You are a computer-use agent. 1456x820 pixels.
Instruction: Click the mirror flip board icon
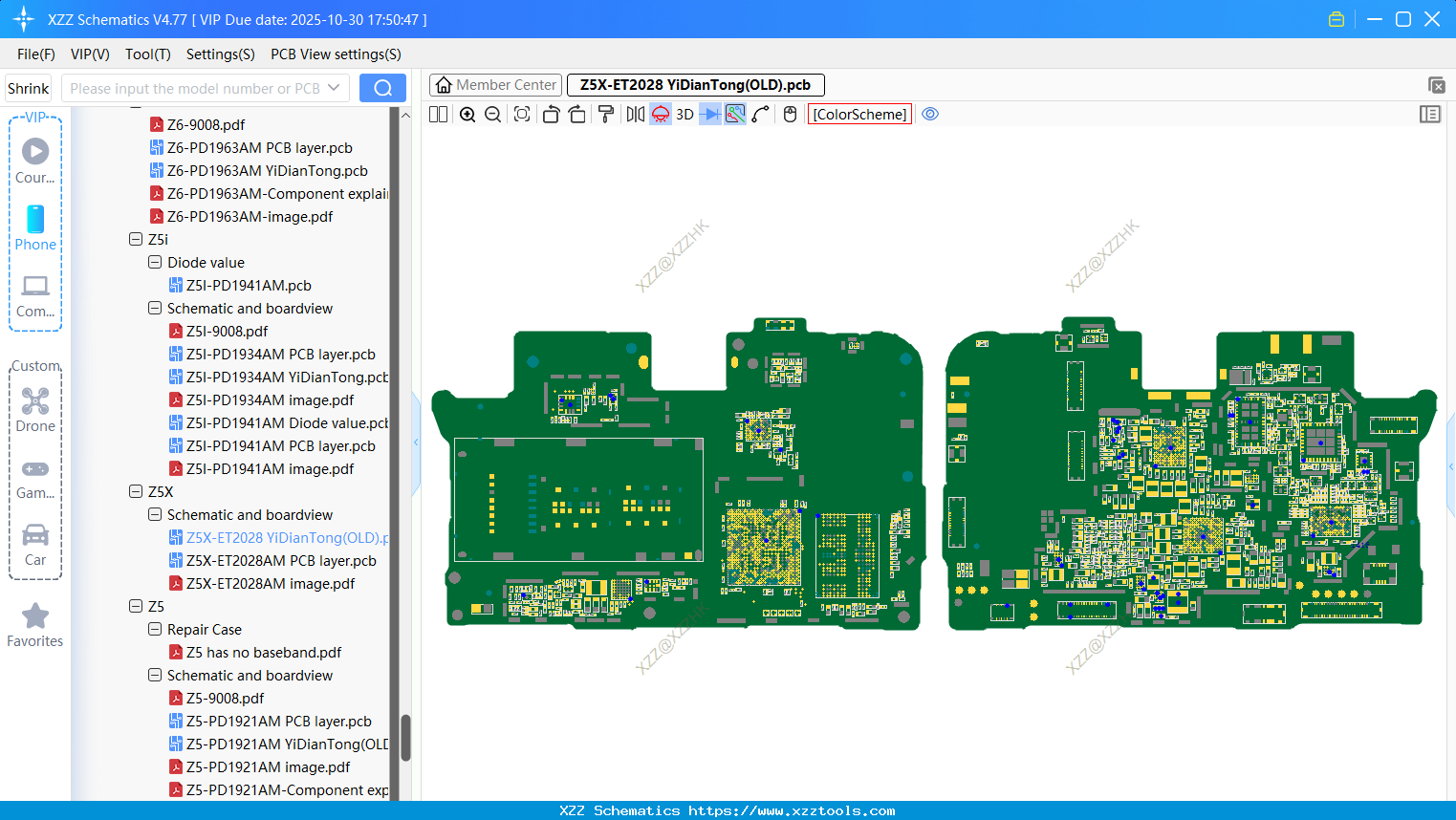[635, 115]
